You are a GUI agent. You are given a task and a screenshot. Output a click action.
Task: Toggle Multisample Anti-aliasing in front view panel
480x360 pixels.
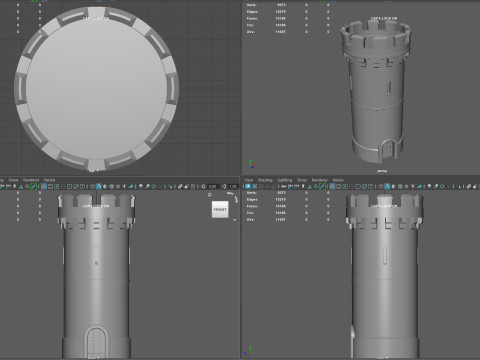[154, 186]
